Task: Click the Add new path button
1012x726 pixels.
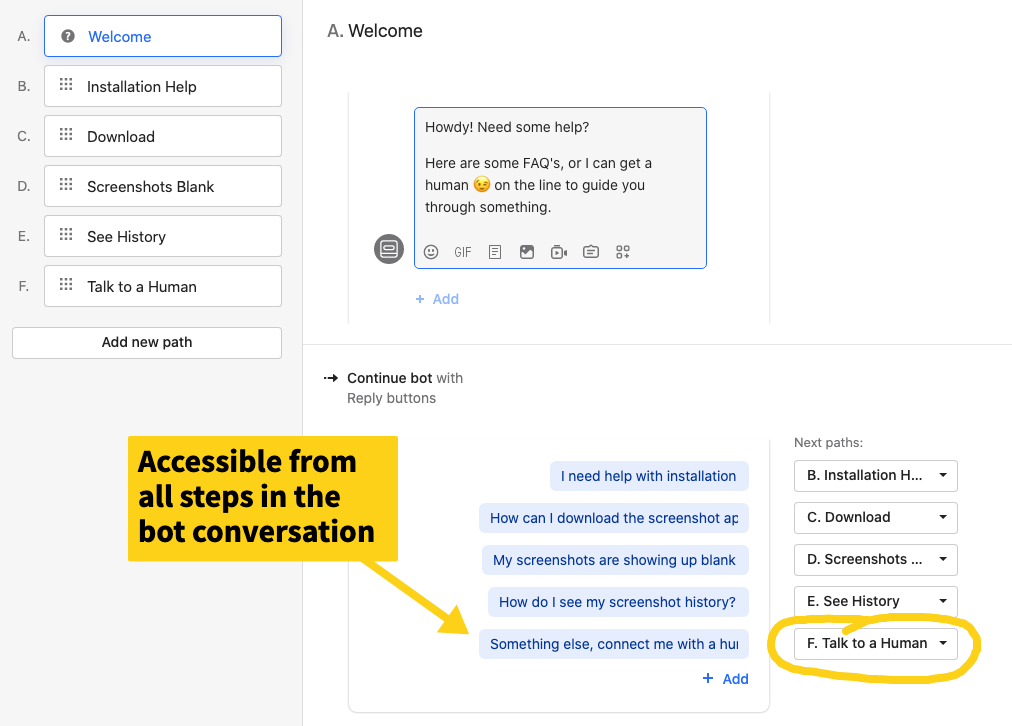Action: click(x=147, y=343)
